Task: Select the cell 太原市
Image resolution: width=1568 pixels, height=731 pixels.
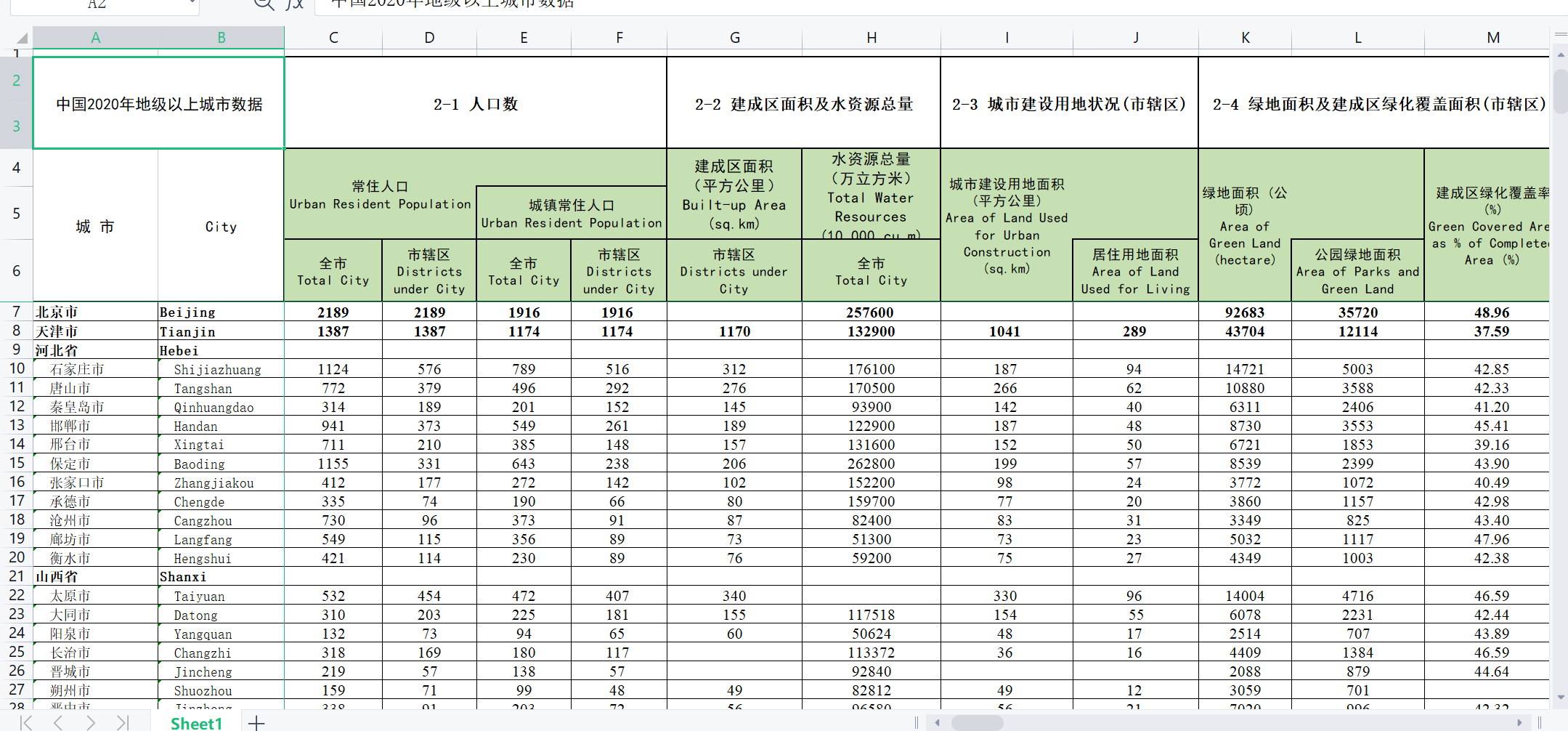Action: pyautogui.click(x=95, y=596)
